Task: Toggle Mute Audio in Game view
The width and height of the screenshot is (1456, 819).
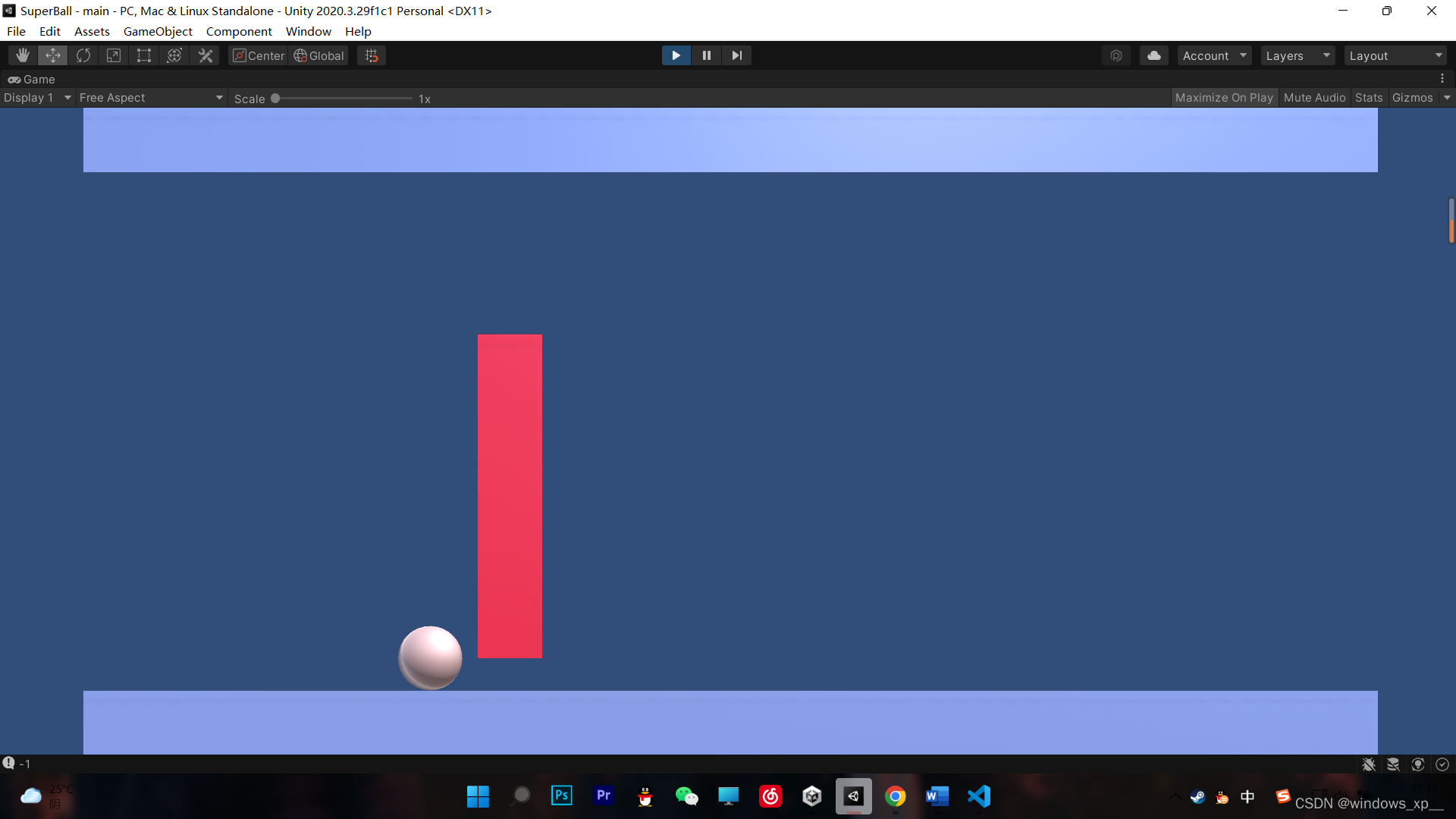Action: click(x=1314, y=98)
